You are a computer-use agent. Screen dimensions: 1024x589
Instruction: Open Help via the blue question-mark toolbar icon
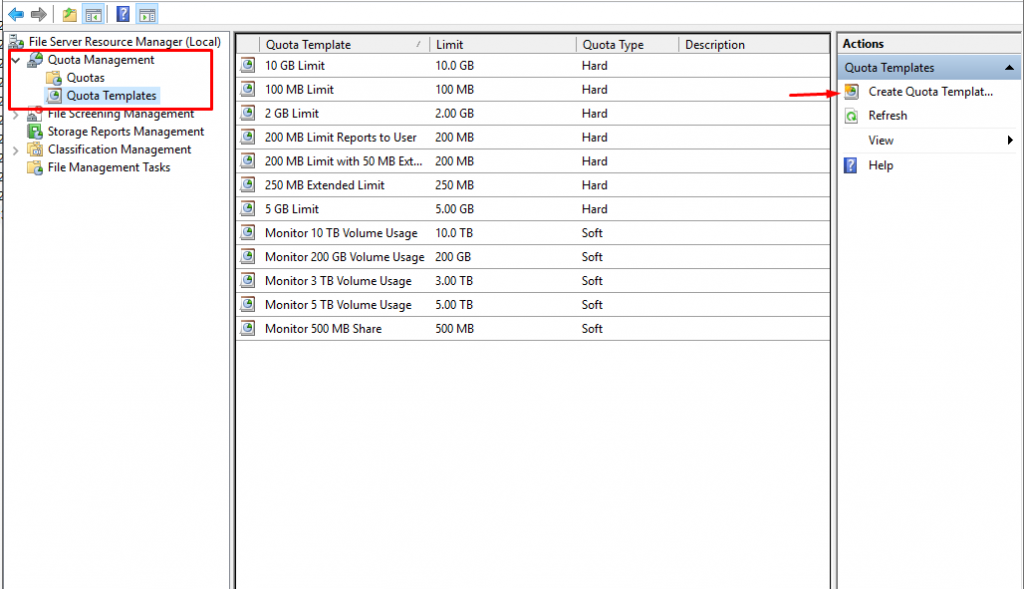[123, 14]
